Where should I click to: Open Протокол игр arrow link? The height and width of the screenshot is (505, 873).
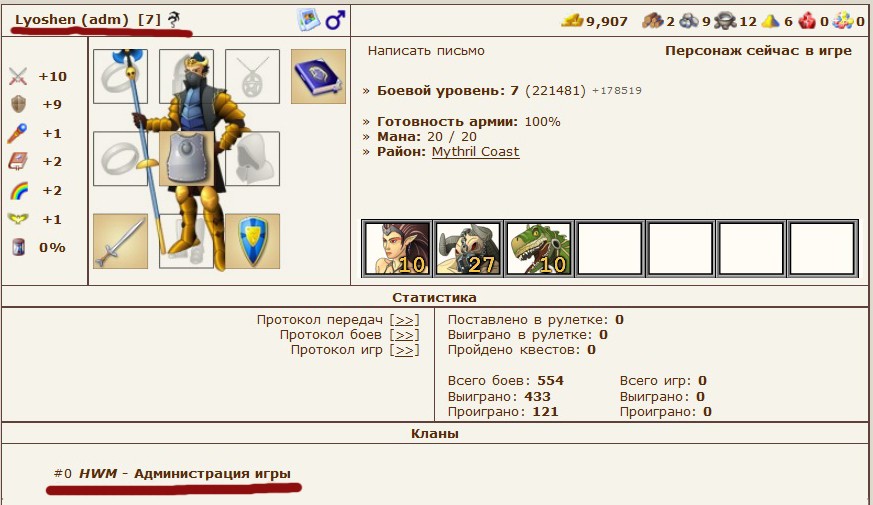tap(405, 350)
